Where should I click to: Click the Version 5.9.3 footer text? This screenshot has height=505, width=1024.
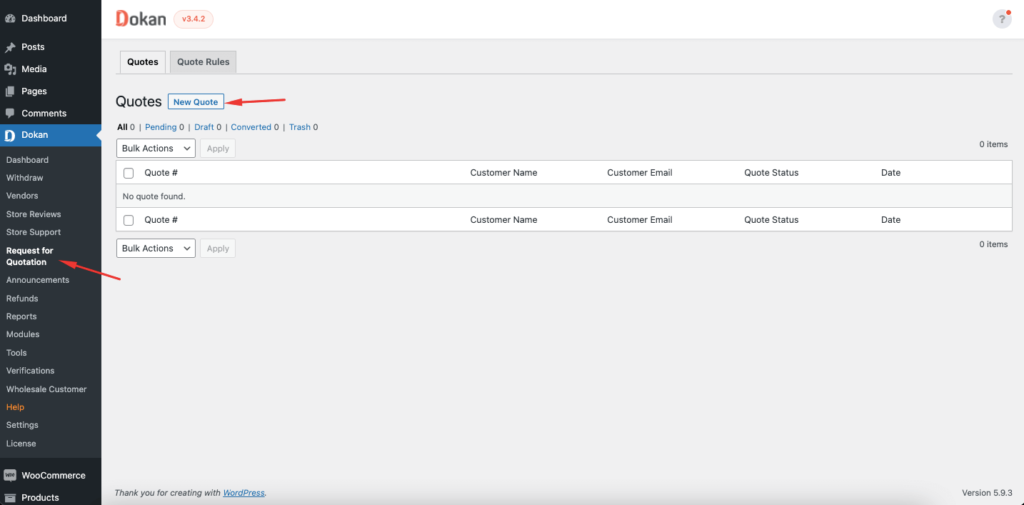point(987,493)
